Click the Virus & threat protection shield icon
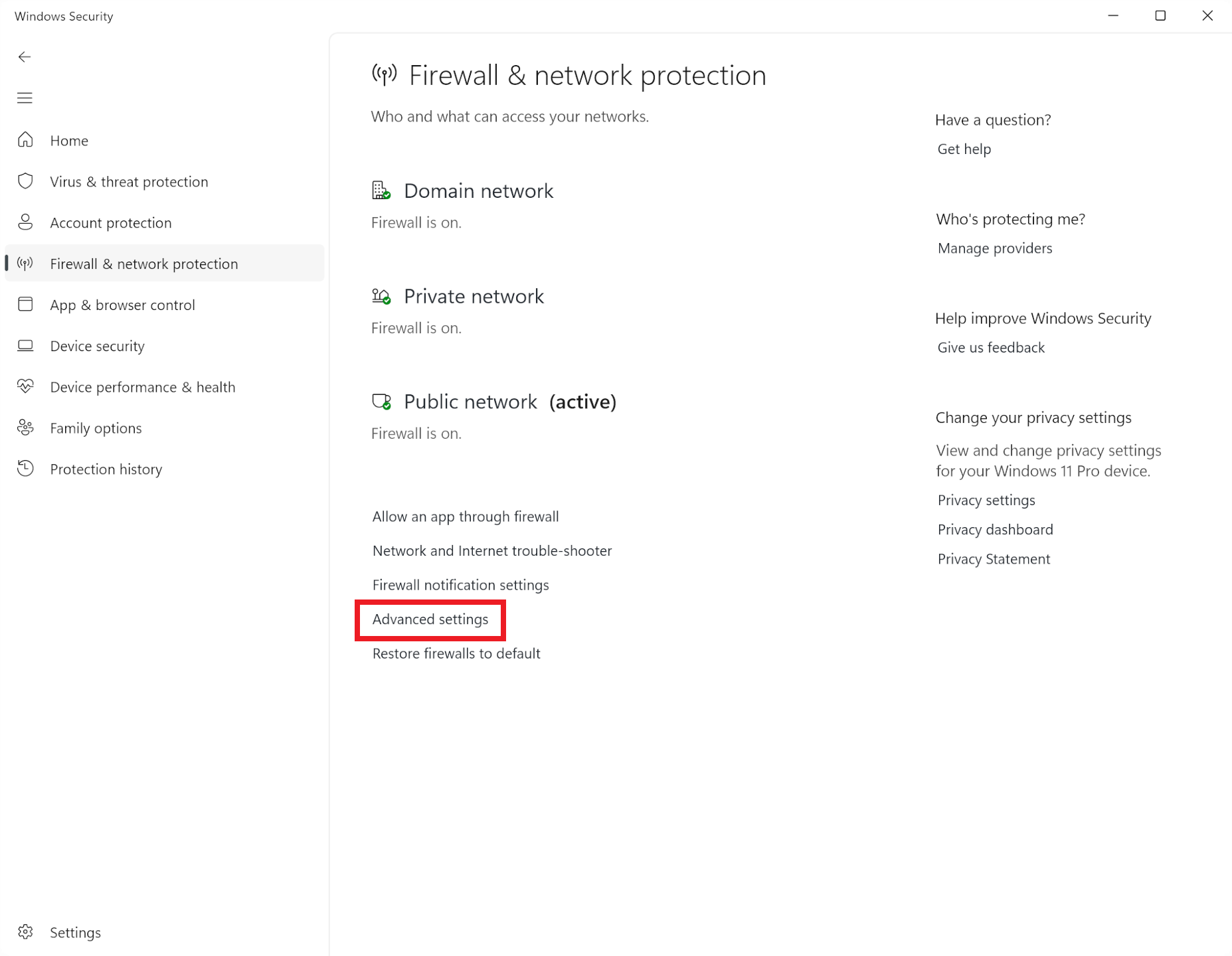Image resolution: width=1232 pixels, height=956 pixels. click(x=26, y=181)
